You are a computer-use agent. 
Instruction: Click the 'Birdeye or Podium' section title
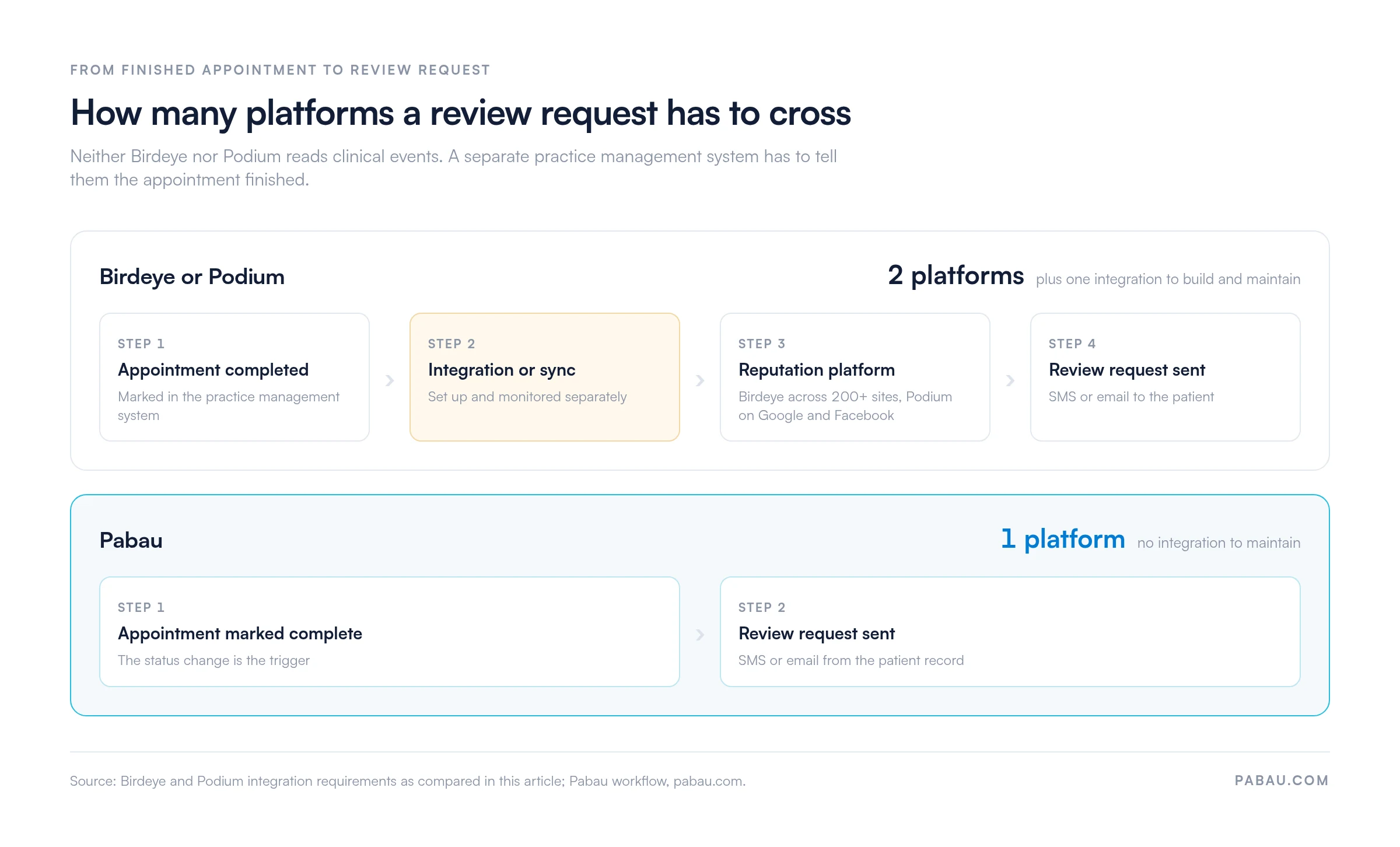click(x=192, y=276)
